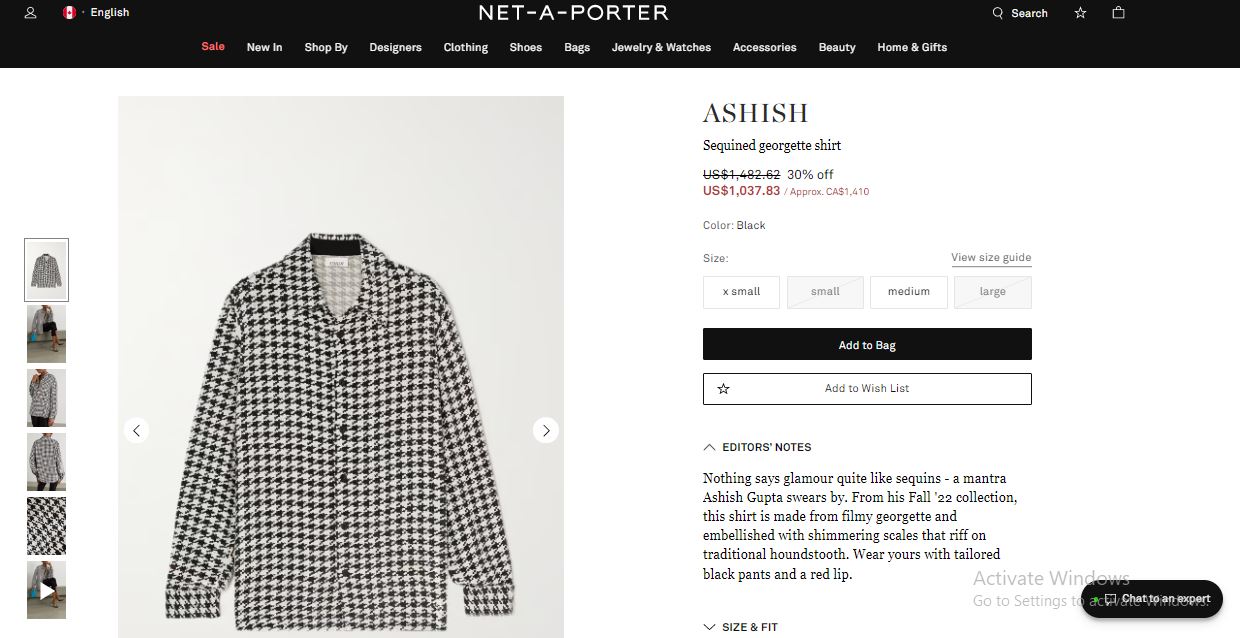Open the wish list star in header
1240x638 pixels.
point(1080,13)
